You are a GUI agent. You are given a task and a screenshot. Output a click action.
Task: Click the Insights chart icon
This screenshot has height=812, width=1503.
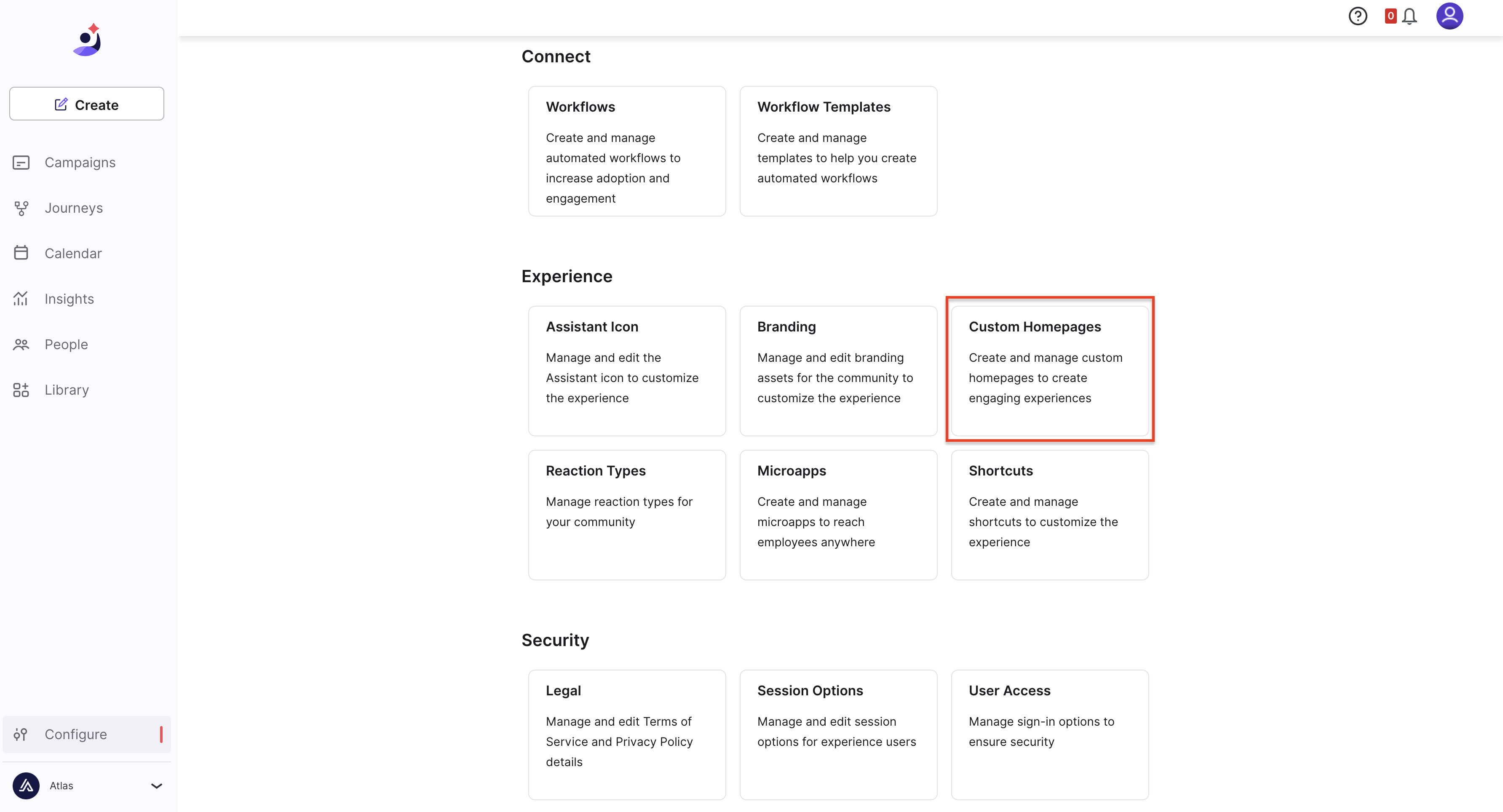click(x=21, y=299)
